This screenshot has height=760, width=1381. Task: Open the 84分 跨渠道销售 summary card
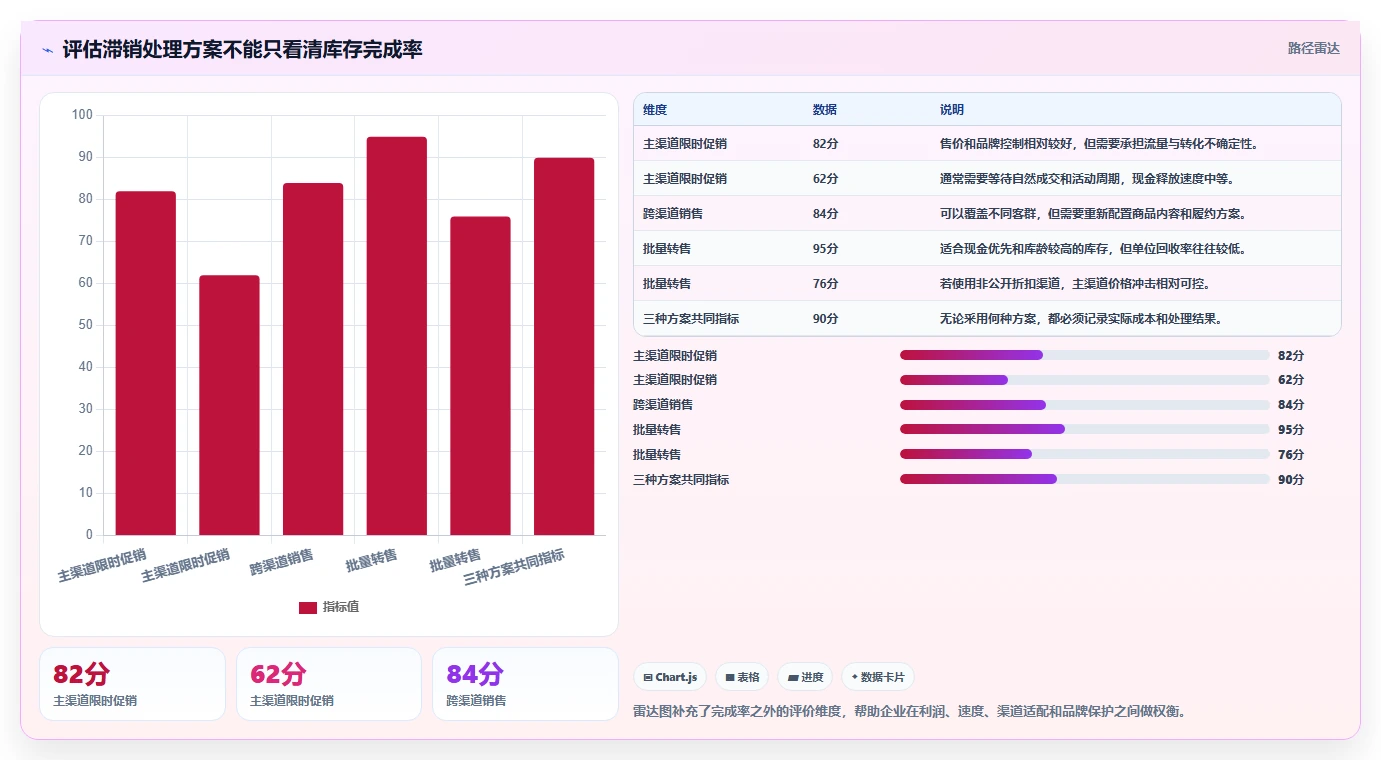[x=525, y=684]
